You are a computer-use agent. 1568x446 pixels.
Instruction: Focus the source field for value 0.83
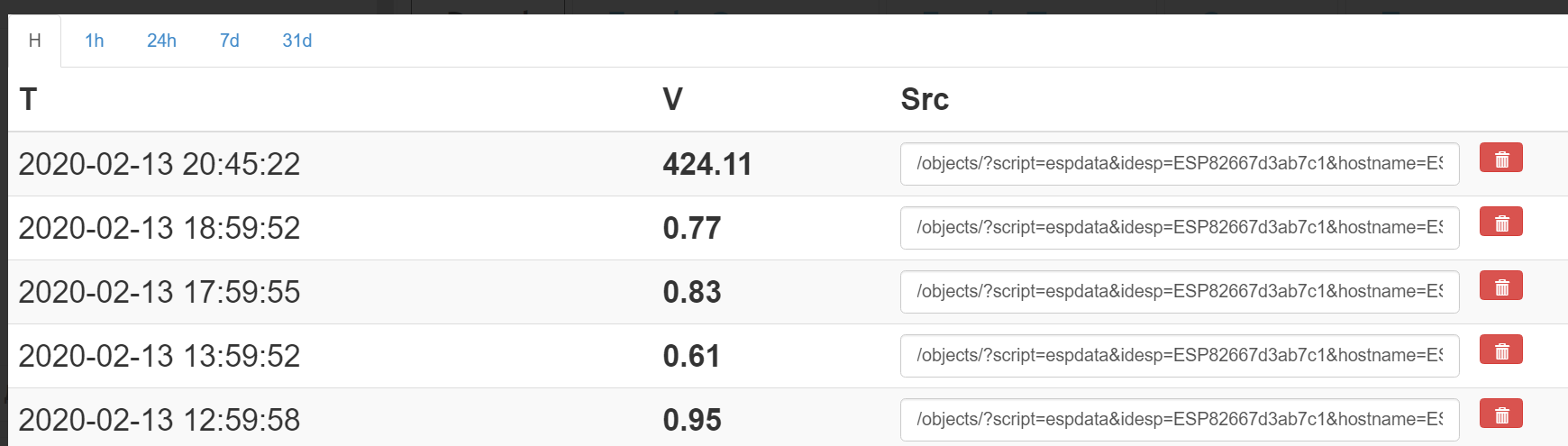[x=1179, y=292]
